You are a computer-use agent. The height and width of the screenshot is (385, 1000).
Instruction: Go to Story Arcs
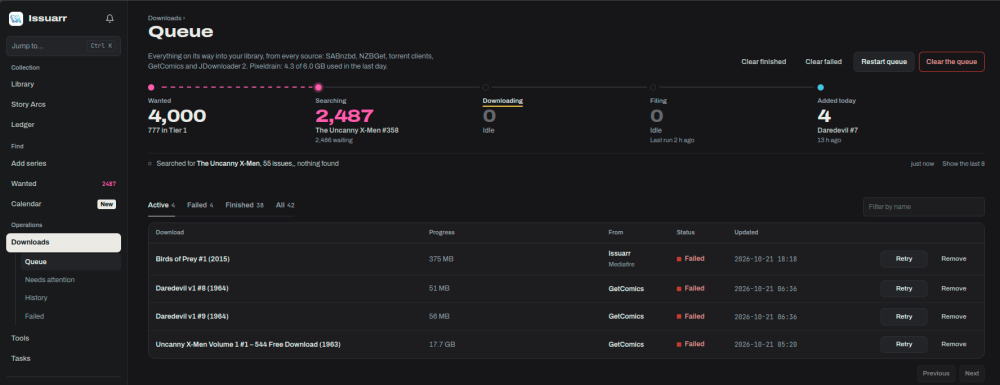coord(28,105)
